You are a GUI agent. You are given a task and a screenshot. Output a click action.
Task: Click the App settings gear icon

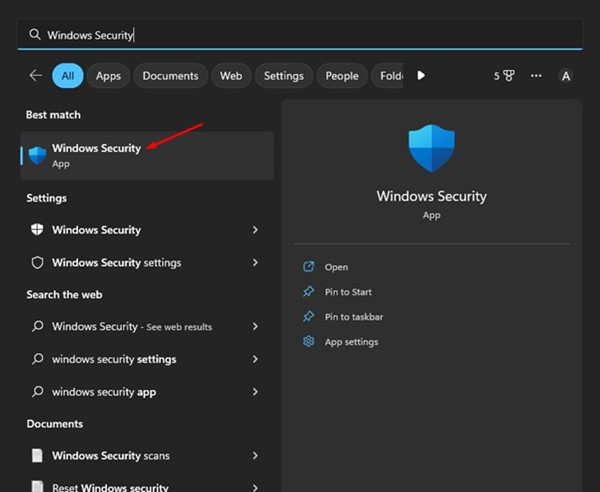tap(309, 342)
